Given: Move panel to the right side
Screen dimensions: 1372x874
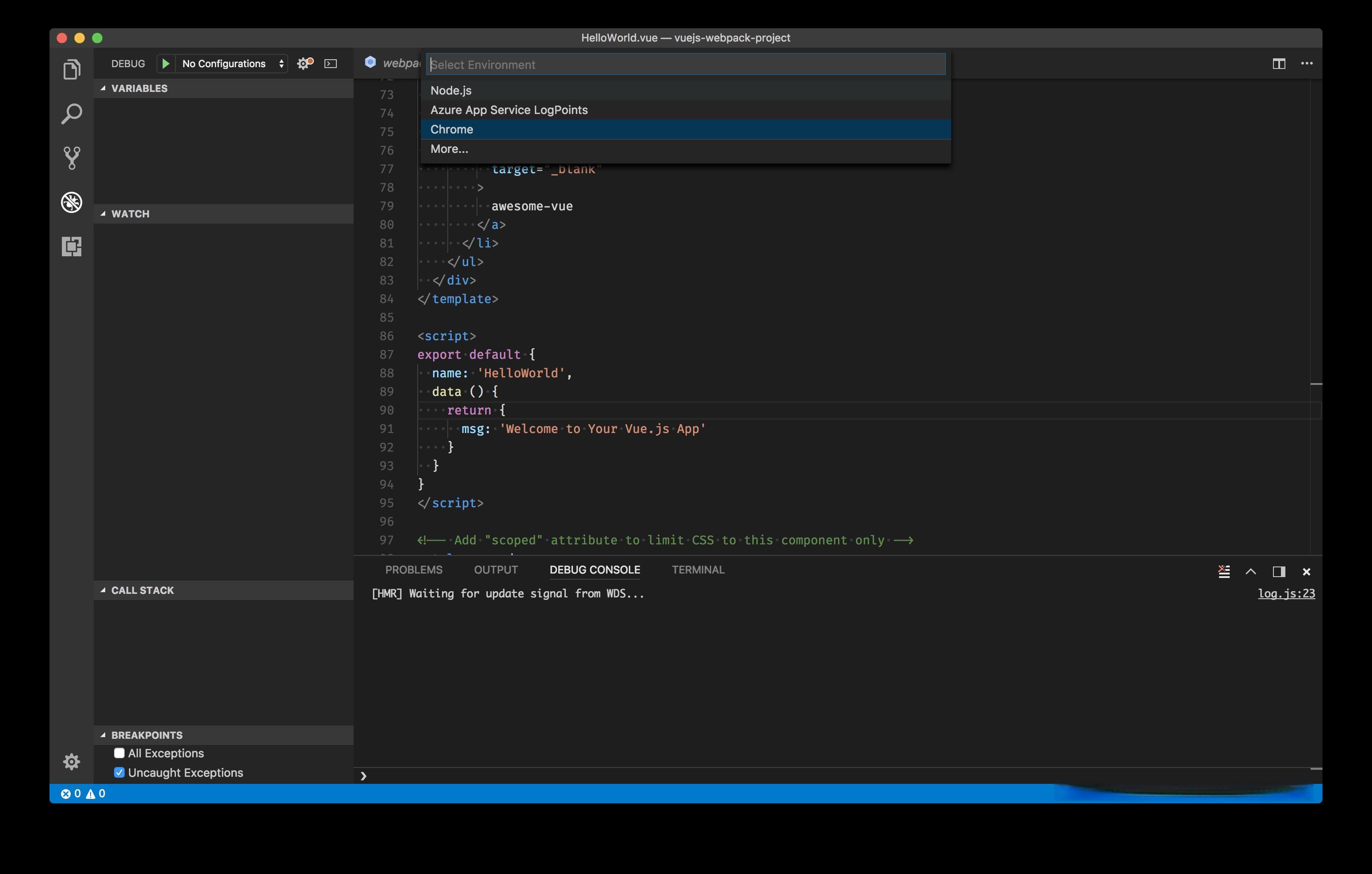Looking at the screenshot, I should [1279, 571].
